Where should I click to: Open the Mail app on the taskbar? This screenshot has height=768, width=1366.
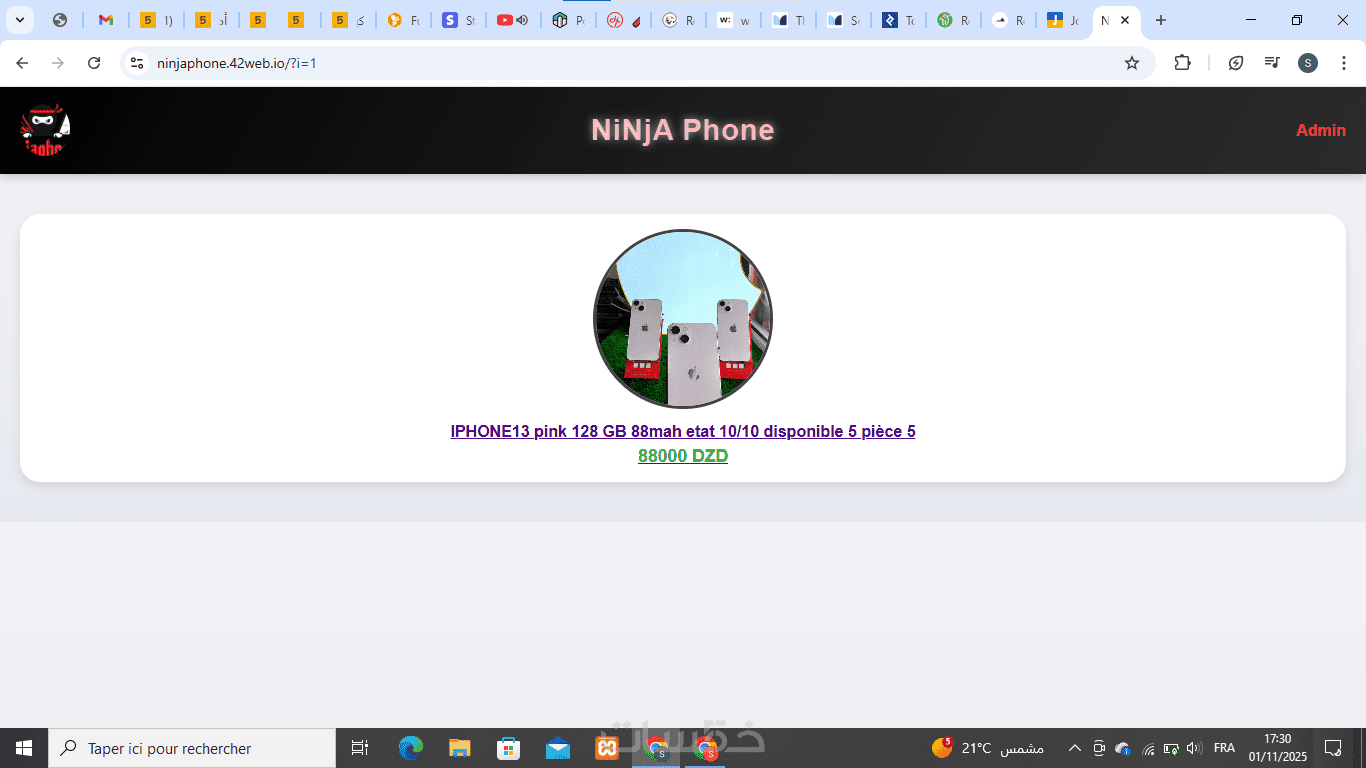click(558, 748)
